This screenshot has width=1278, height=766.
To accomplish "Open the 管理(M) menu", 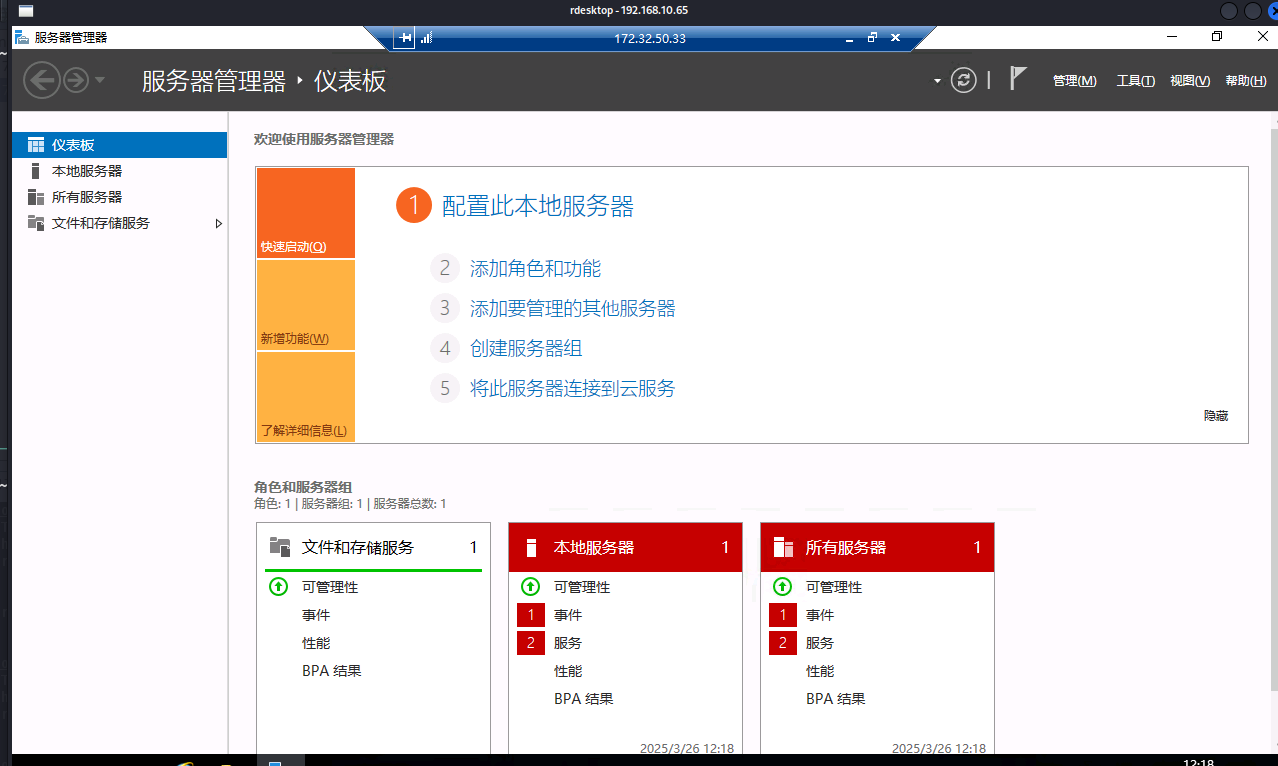I will pyautogui.click(x=1074, y=81).
